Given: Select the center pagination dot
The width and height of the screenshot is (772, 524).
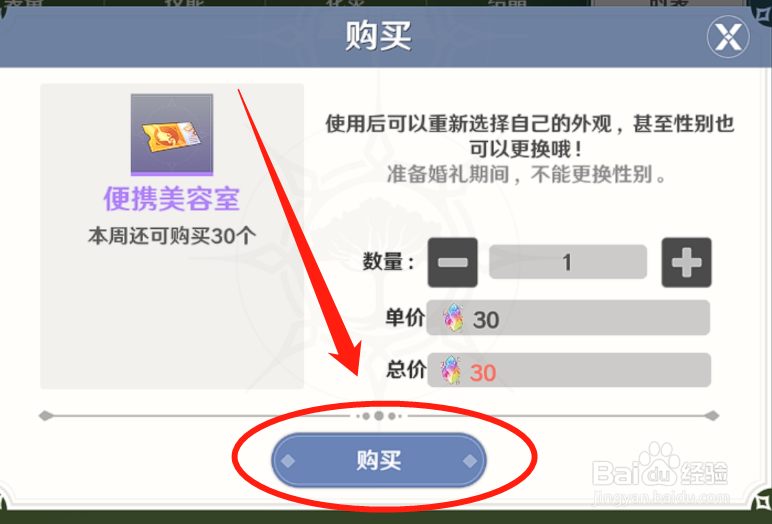Looking at the screenshot, I should click(379, 416).
